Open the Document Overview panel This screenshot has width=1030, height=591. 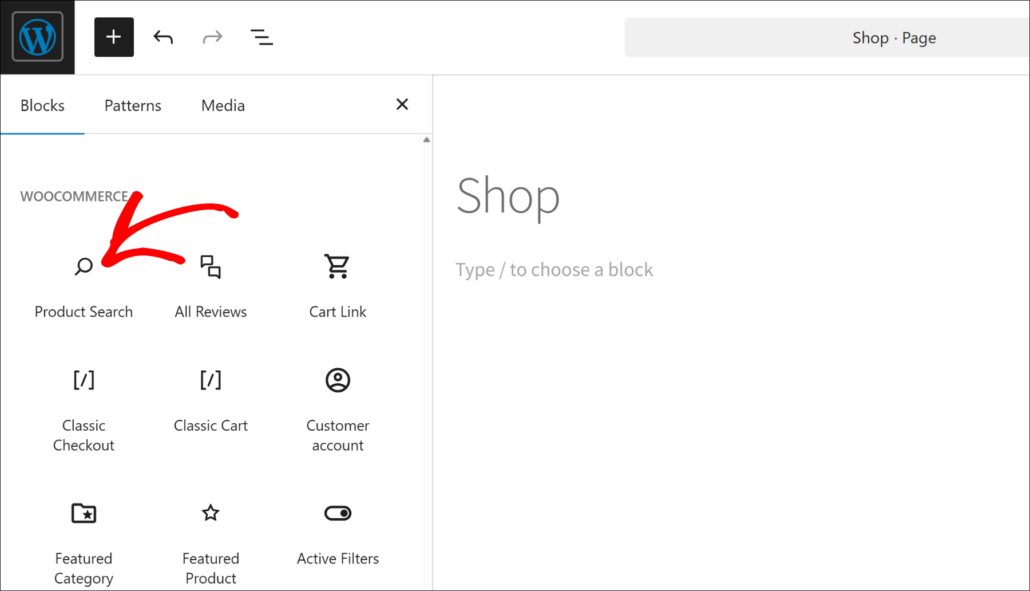(261, 37)
